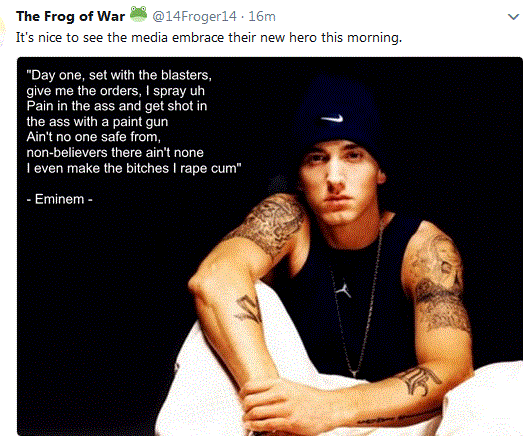Click the forearm tattoo near the elbow

tap(249, 309)
